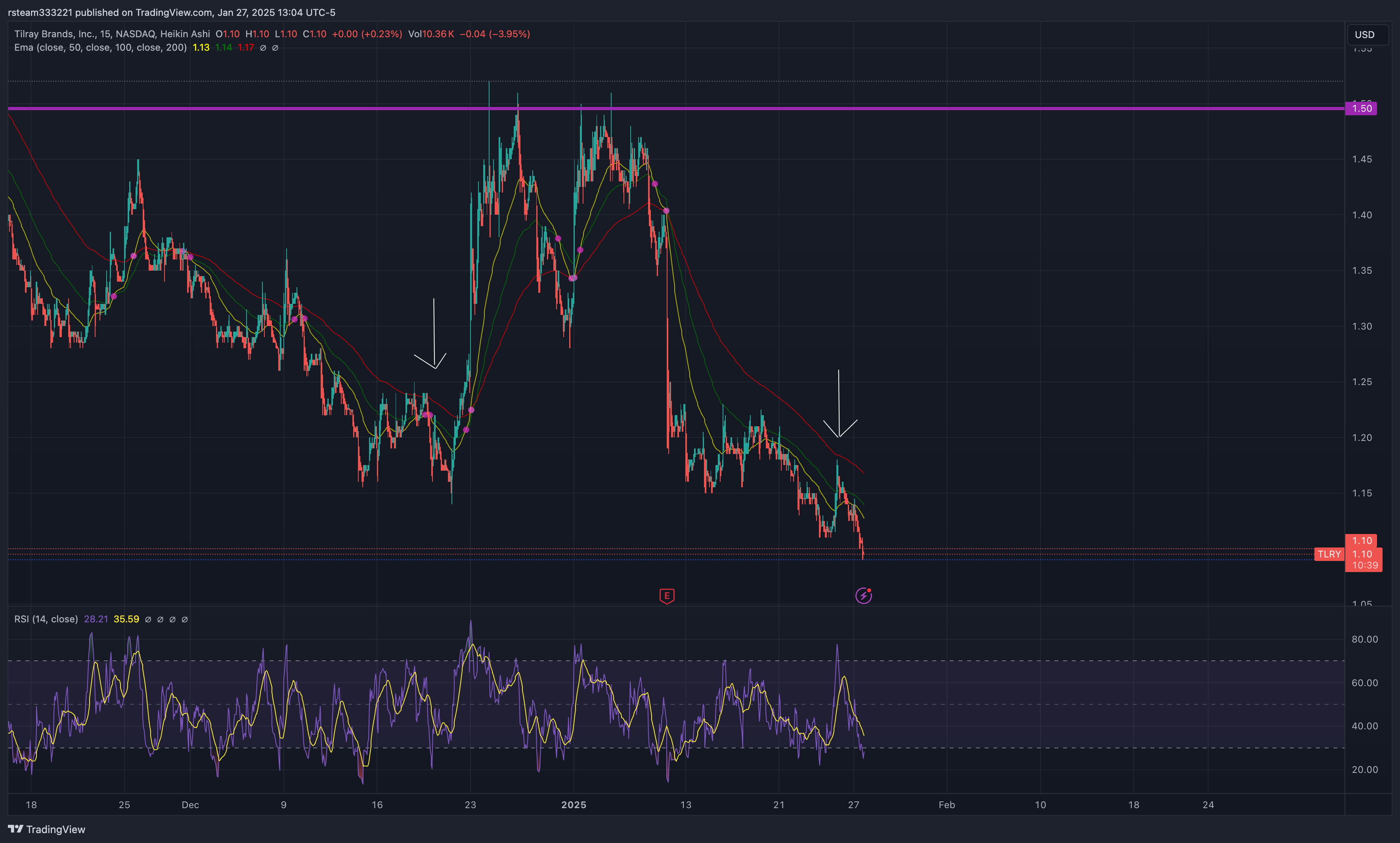Click the earnings 'E' marker icon

(x=666, y=596)
